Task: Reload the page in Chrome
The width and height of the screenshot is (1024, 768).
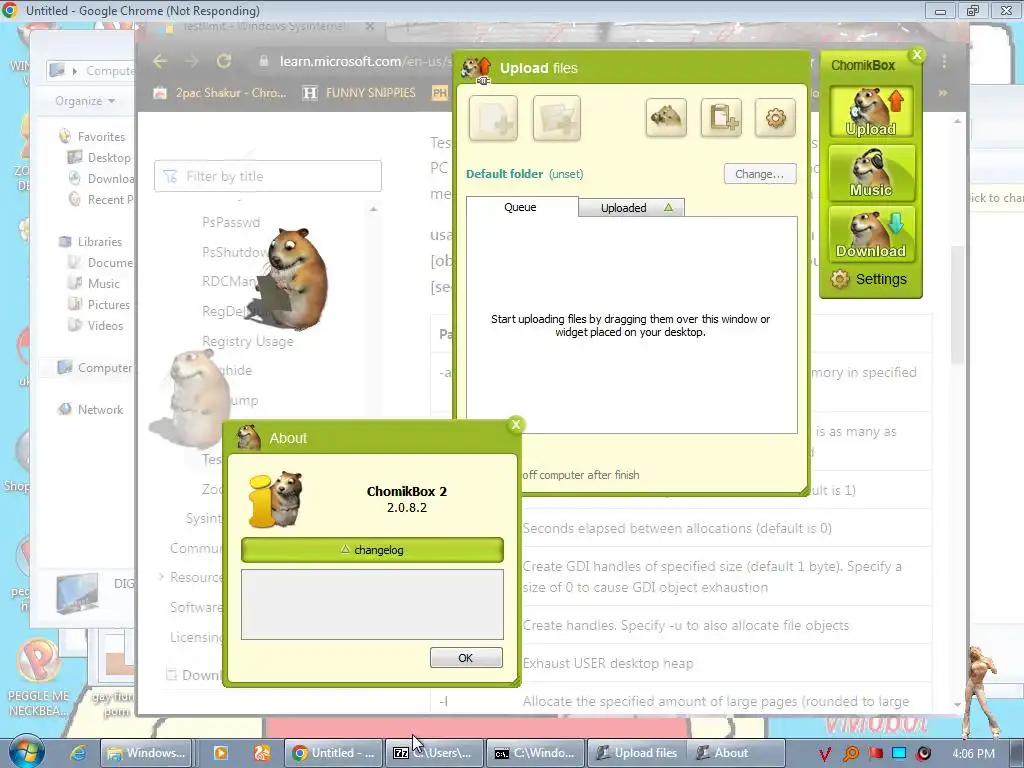Action: pos(224,61)
